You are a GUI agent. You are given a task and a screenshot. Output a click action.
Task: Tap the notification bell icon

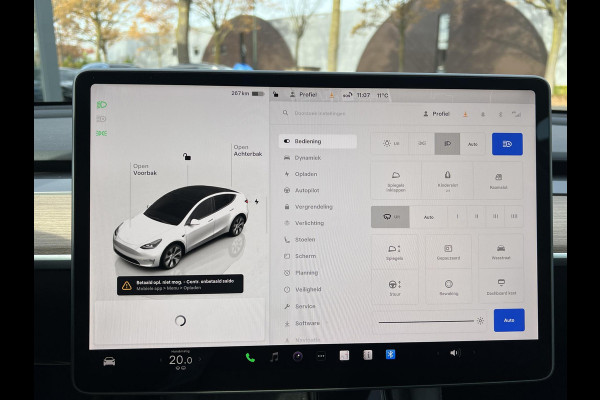coord(483,114)
